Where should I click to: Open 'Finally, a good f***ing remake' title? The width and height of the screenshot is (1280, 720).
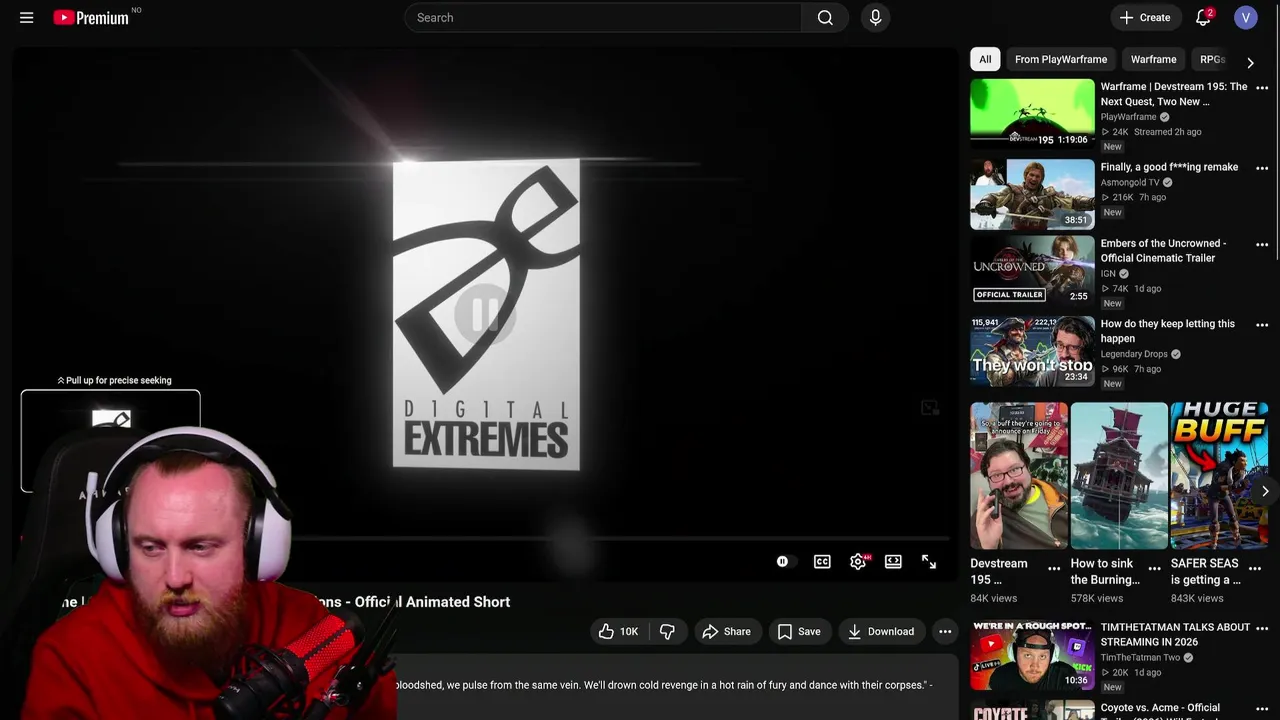(x=1169, y=167)
